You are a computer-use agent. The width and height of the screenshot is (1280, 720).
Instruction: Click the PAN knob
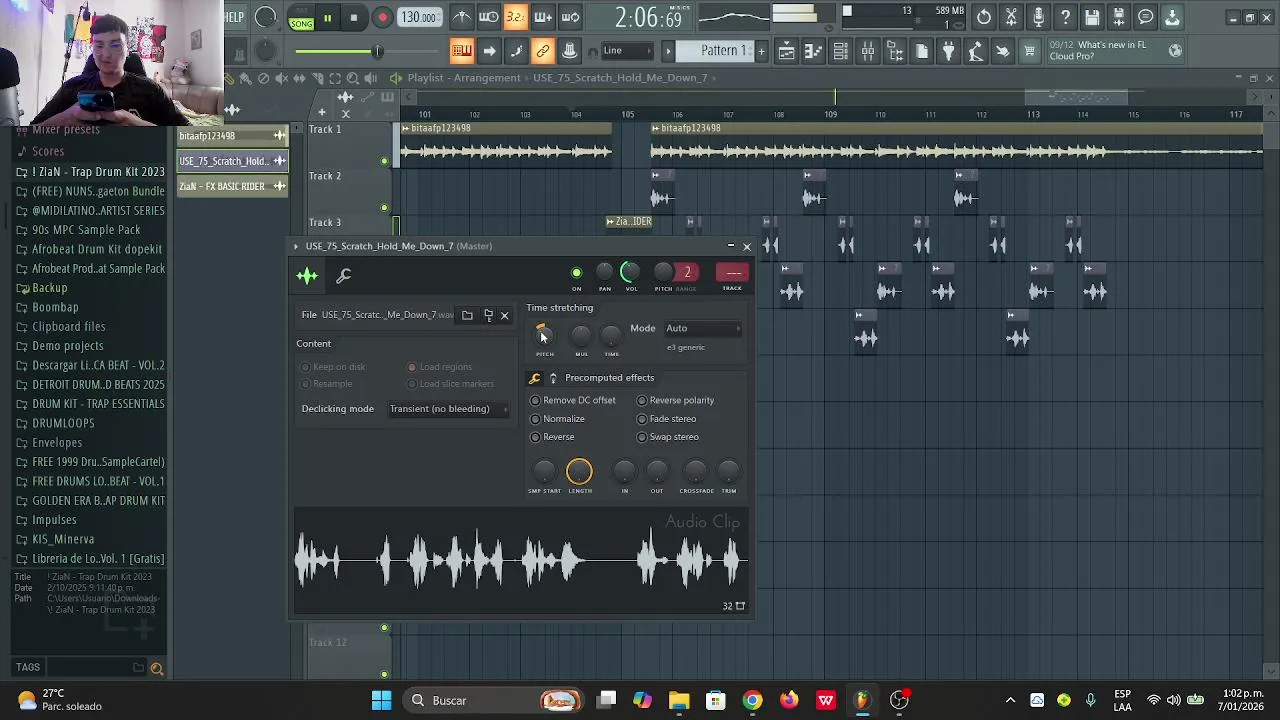[604, 272]
